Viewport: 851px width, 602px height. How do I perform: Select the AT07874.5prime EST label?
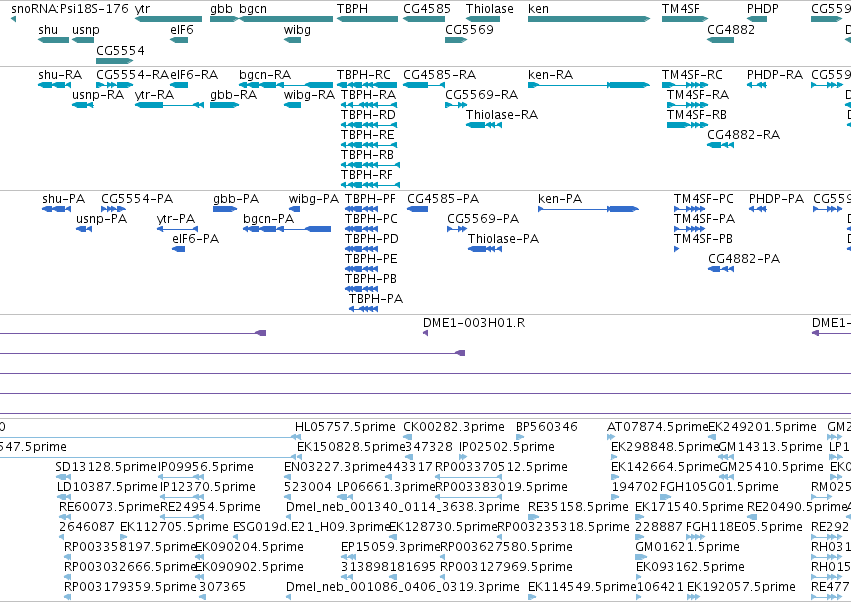tap(657, 427)
